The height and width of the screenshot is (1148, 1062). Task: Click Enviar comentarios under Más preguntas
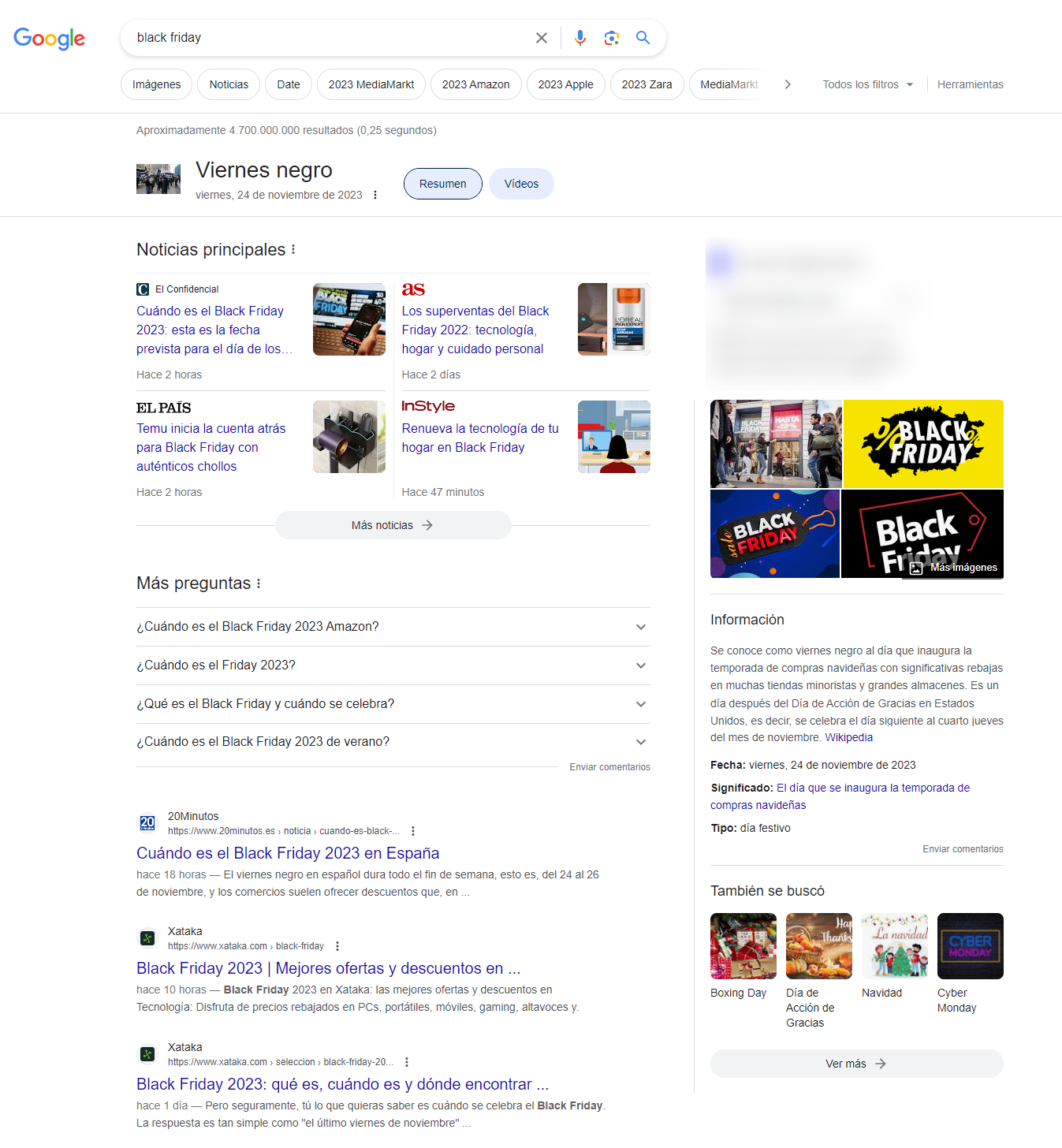[x=609, y=767]
